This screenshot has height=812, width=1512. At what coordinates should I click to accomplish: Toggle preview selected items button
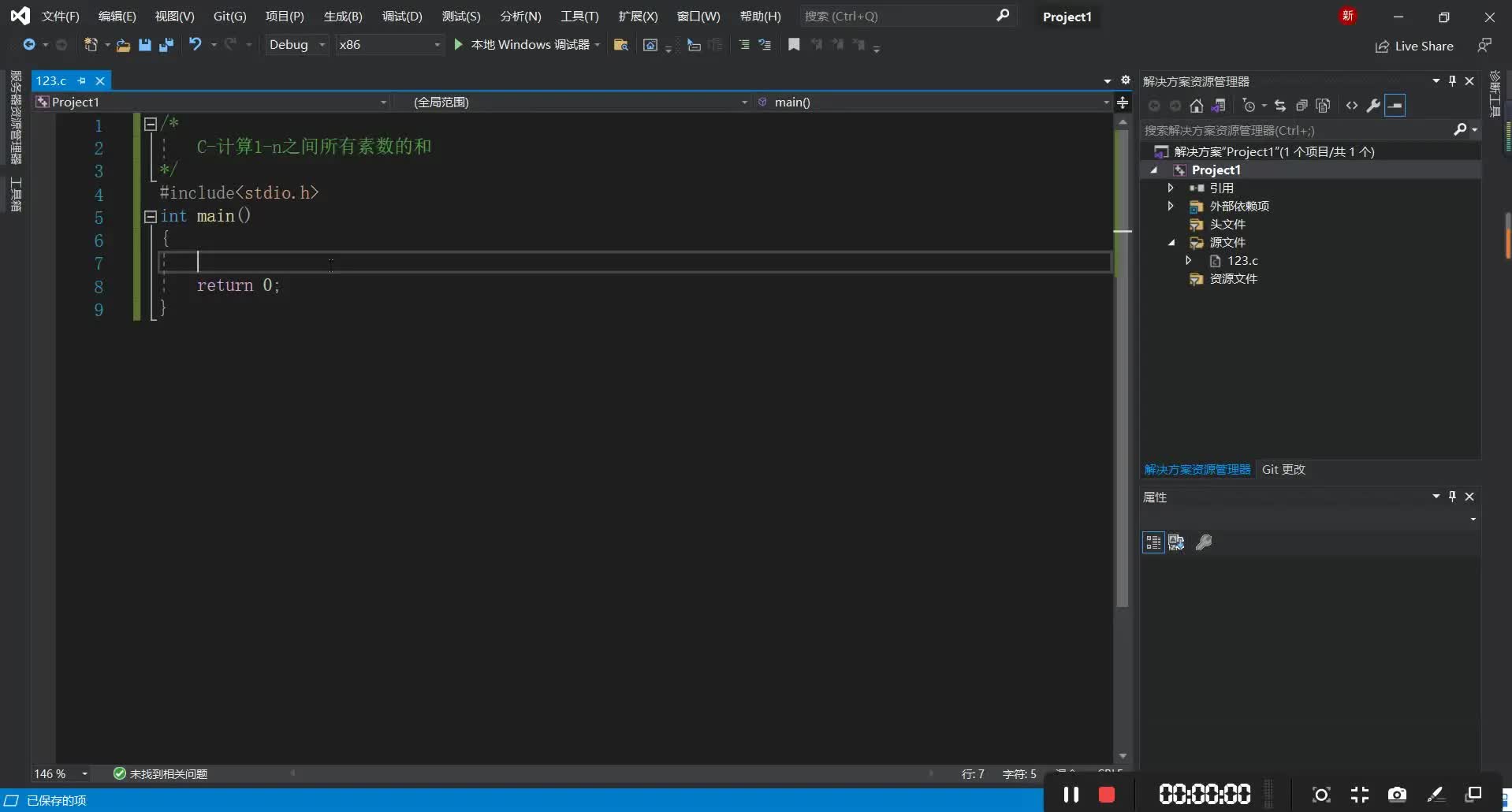coord(1395,106)
